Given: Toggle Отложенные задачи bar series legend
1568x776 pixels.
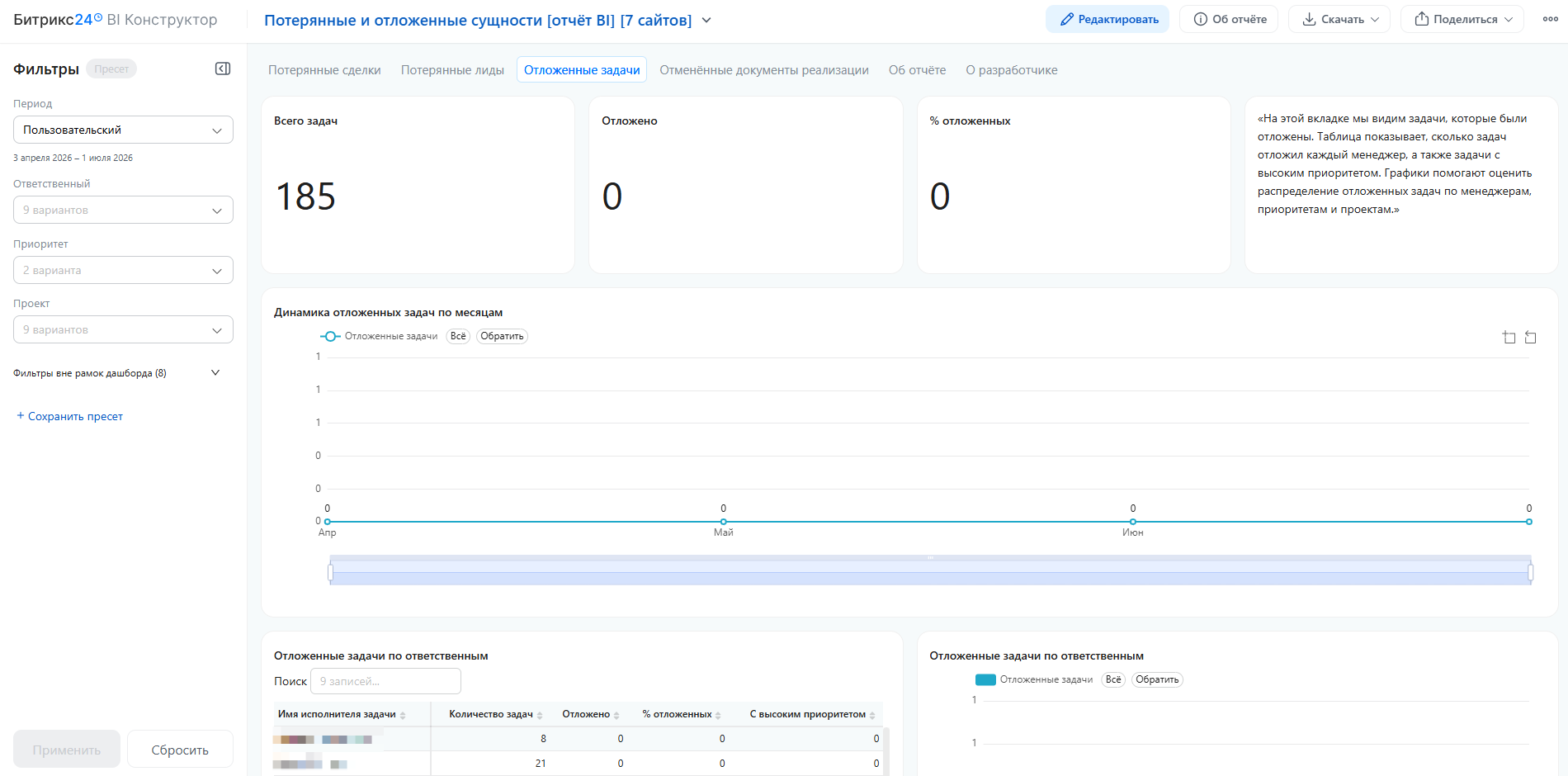Looking at the screenshot, I should pos(1034,679).
